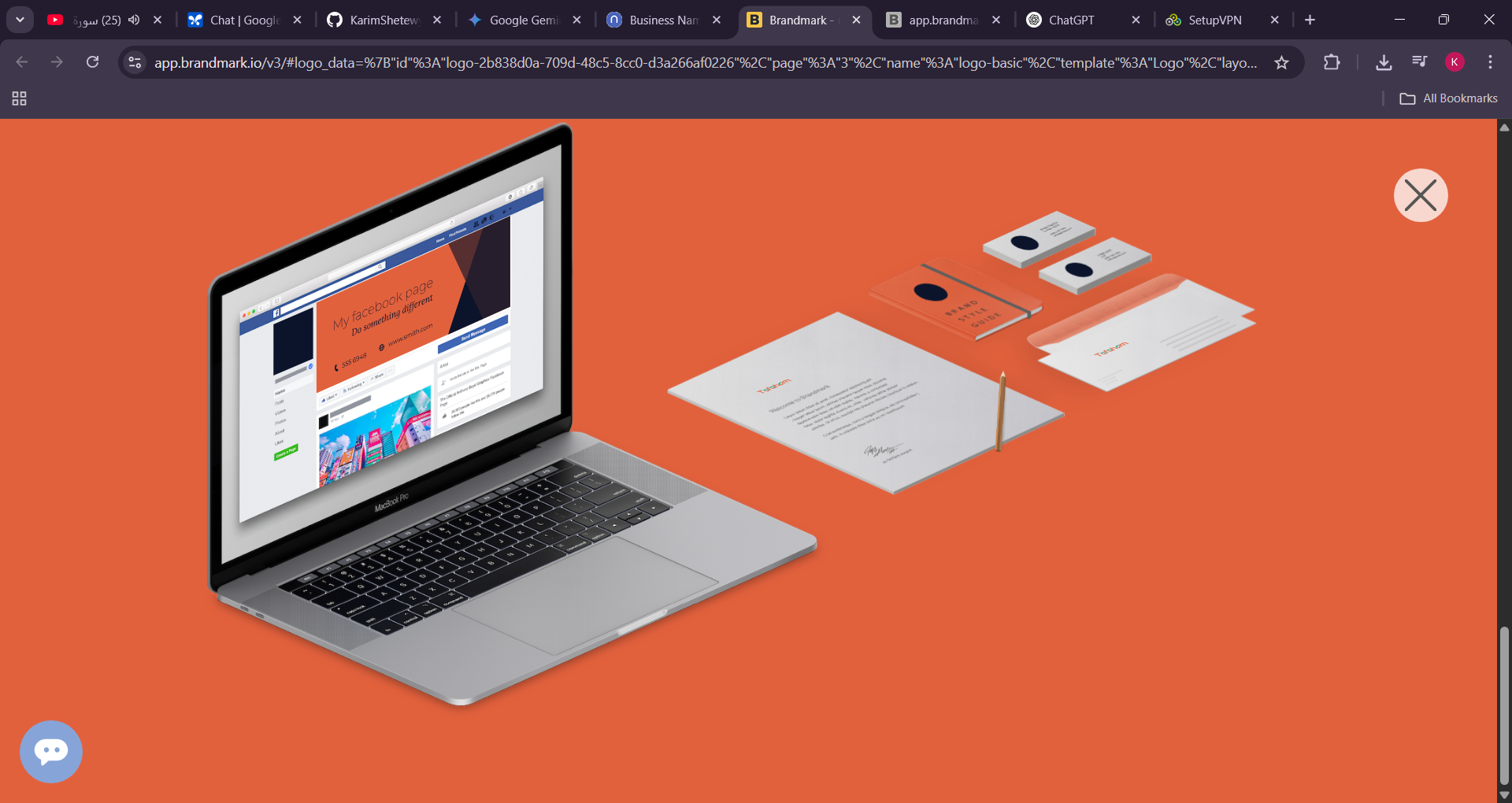
Task: Click the address bar URL field
Action: [705, 62]
